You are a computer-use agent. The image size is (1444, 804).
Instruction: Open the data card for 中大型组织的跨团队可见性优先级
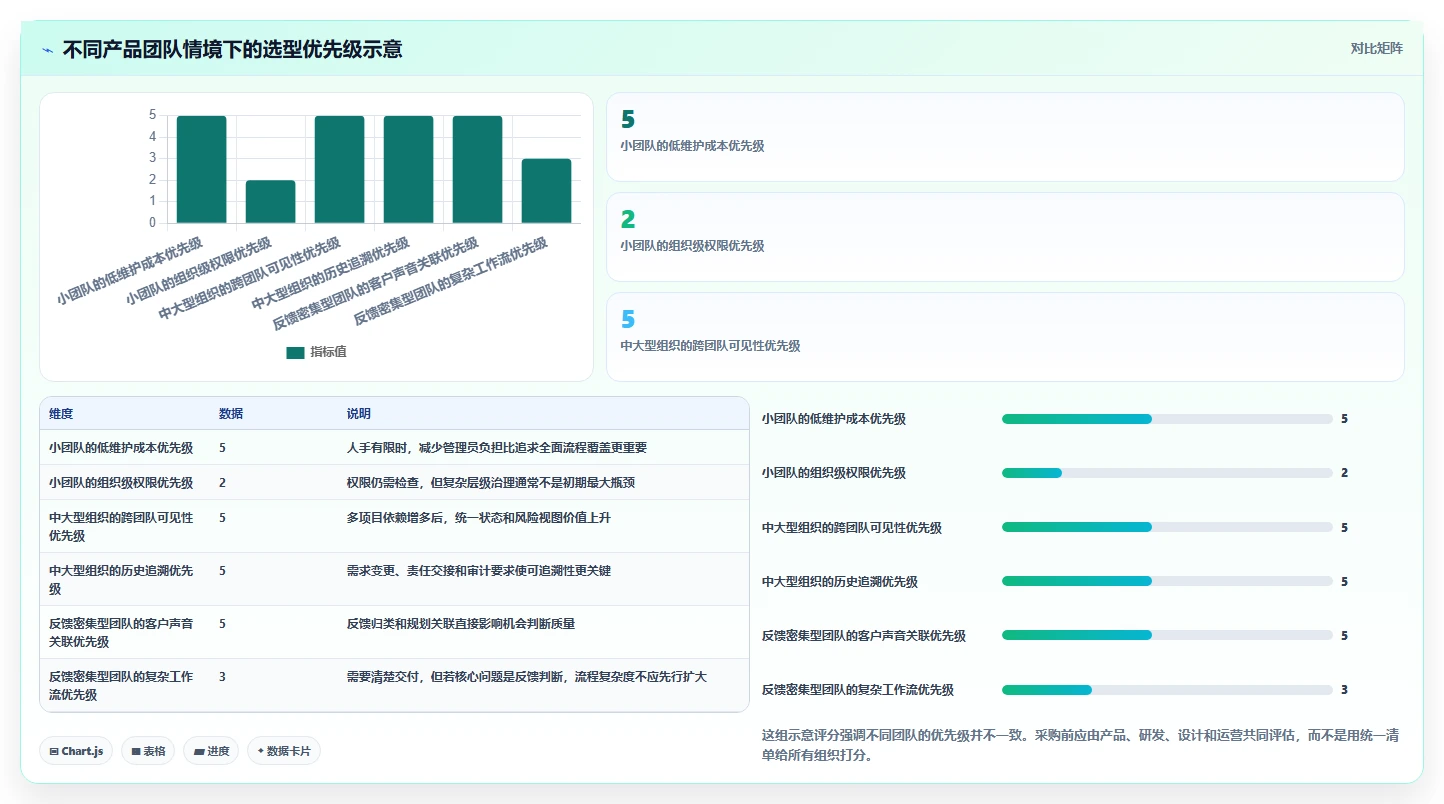[1005, 337]
